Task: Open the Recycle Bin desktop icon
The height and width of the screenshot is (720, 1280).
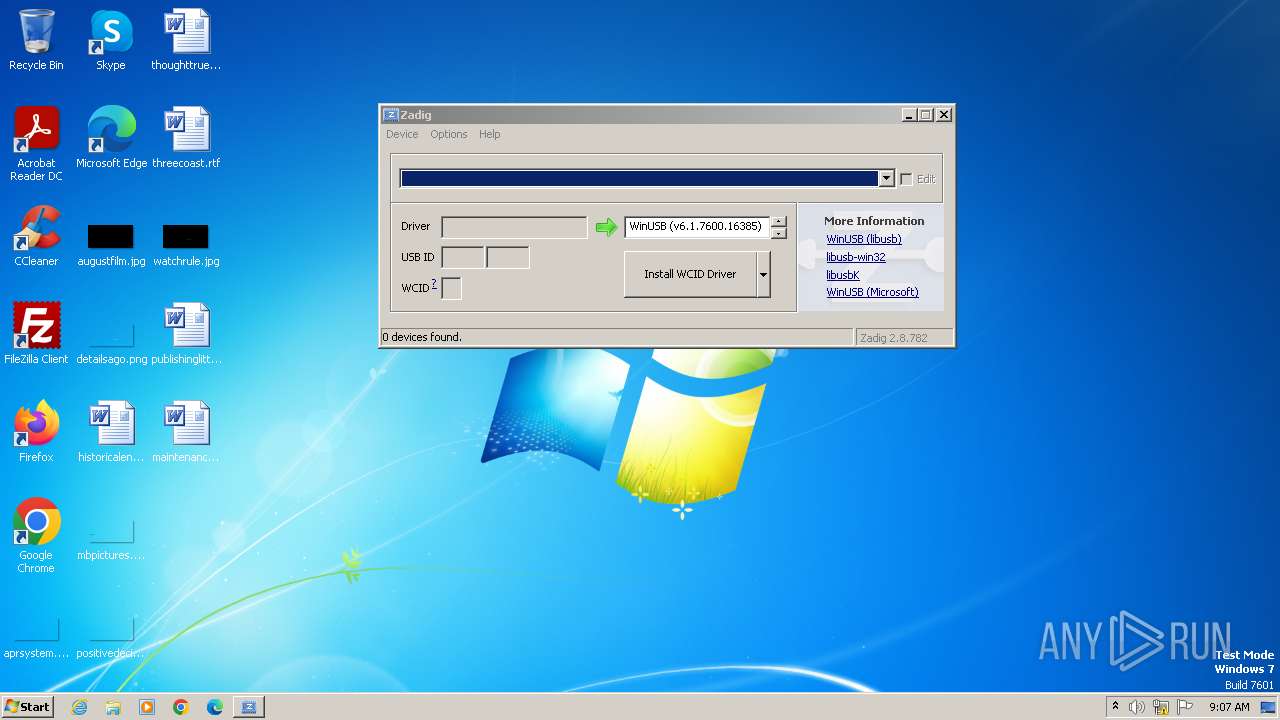Action: (x=36, y=40)
